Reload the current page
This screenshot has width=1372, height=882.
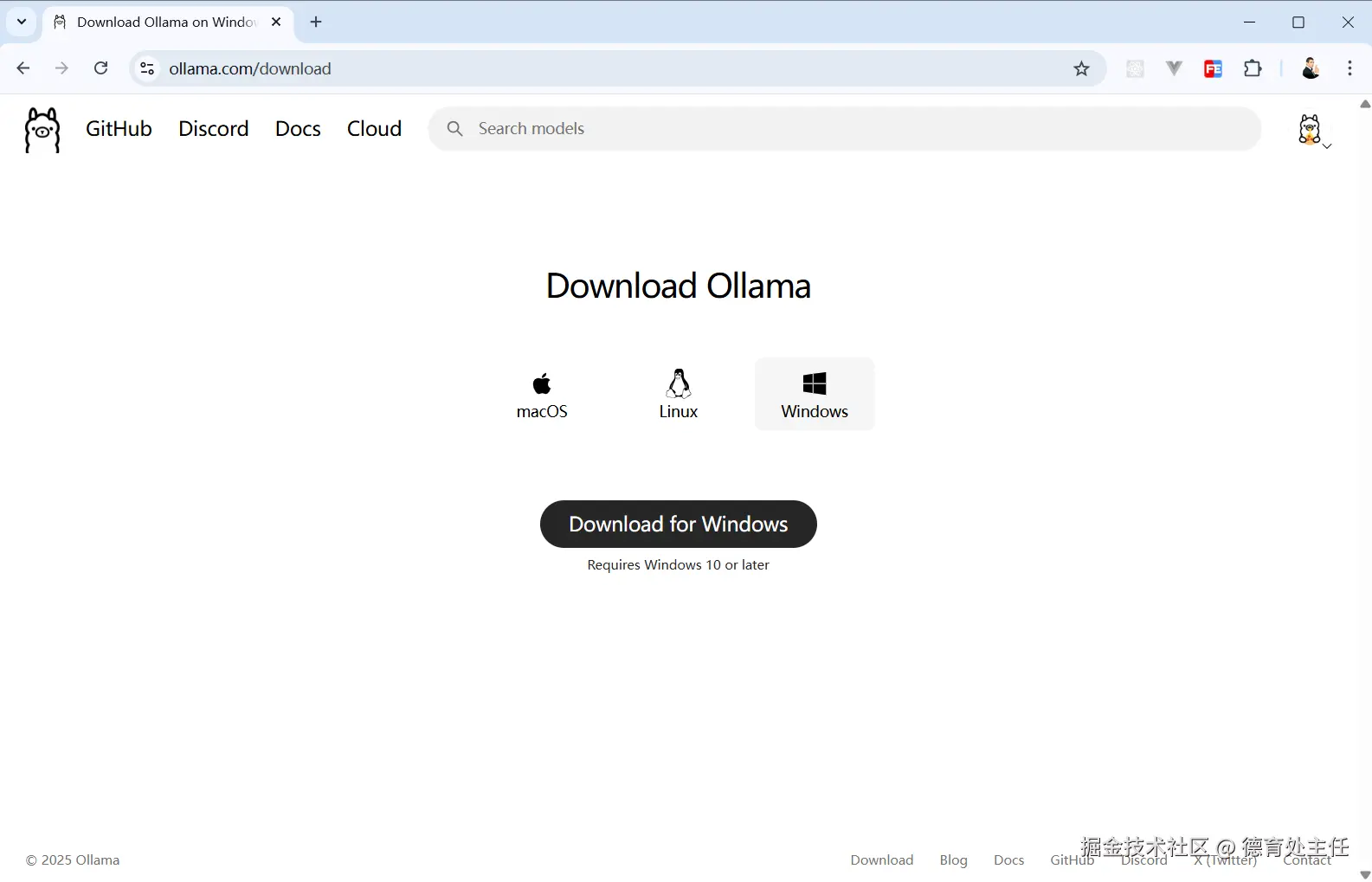point(101,68)
